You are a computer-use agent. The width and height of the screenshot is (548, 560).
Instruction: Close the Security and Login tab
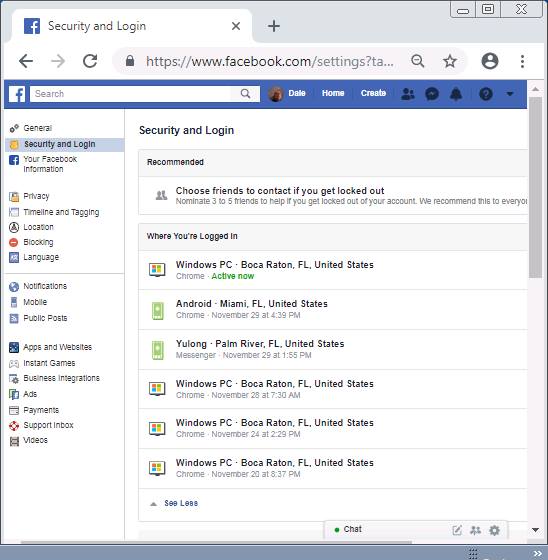236,26
